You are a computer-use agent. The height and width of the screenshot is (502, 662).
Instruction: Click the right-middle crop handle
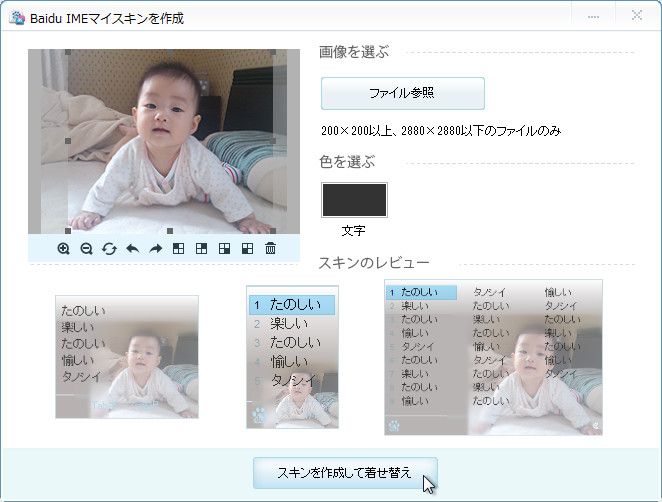click(x=273, y=141)
